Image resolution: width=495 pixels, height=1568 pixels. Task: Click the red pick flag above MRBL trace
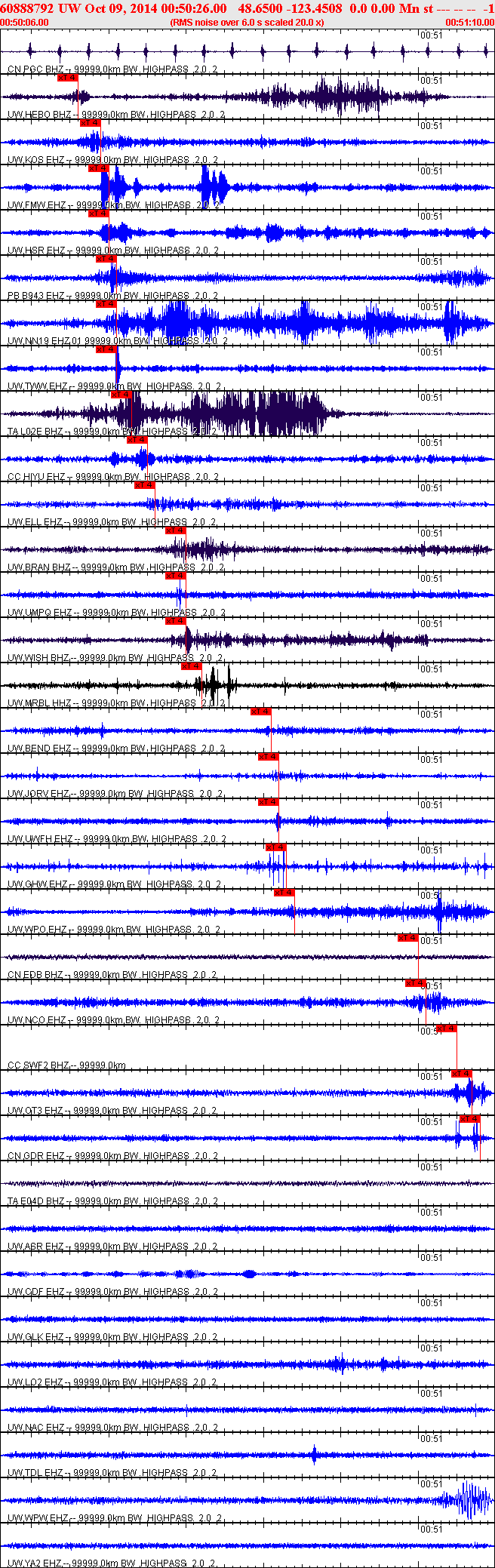[191, 666]
